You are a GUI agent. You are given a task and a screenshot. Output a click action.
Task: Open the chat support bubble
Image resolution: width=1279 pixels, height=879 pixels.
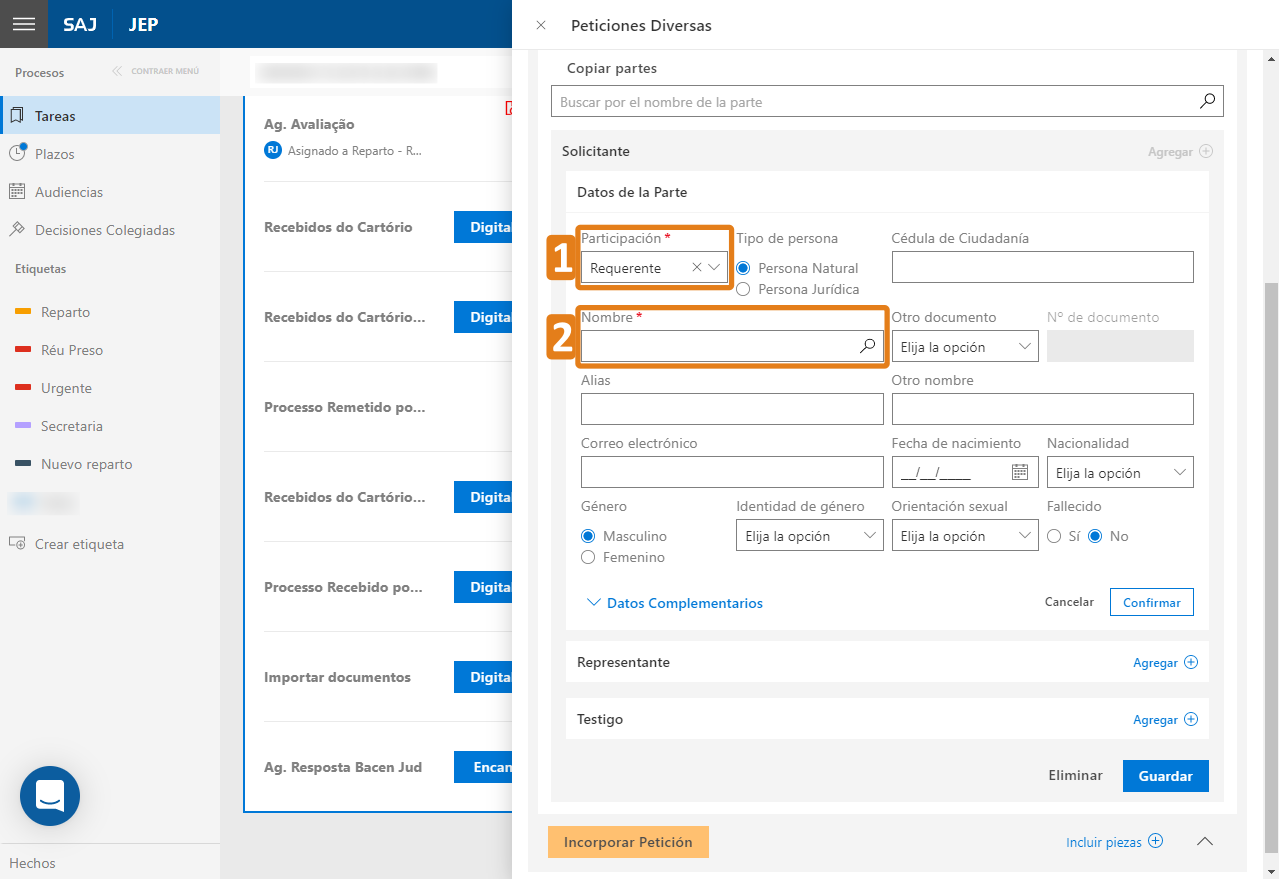(50, 796)
